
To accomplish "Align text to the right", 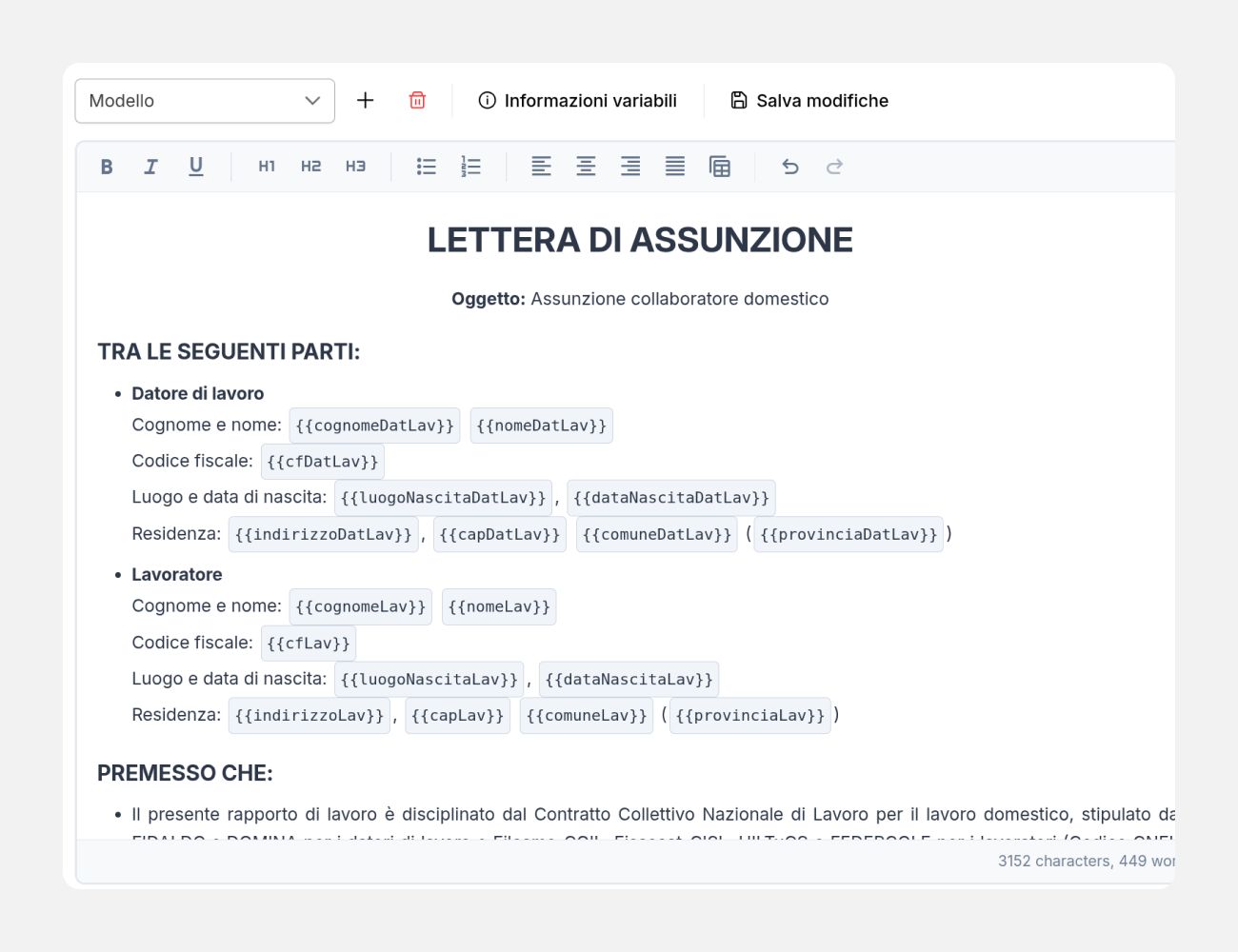I will [x=630, y=167].
